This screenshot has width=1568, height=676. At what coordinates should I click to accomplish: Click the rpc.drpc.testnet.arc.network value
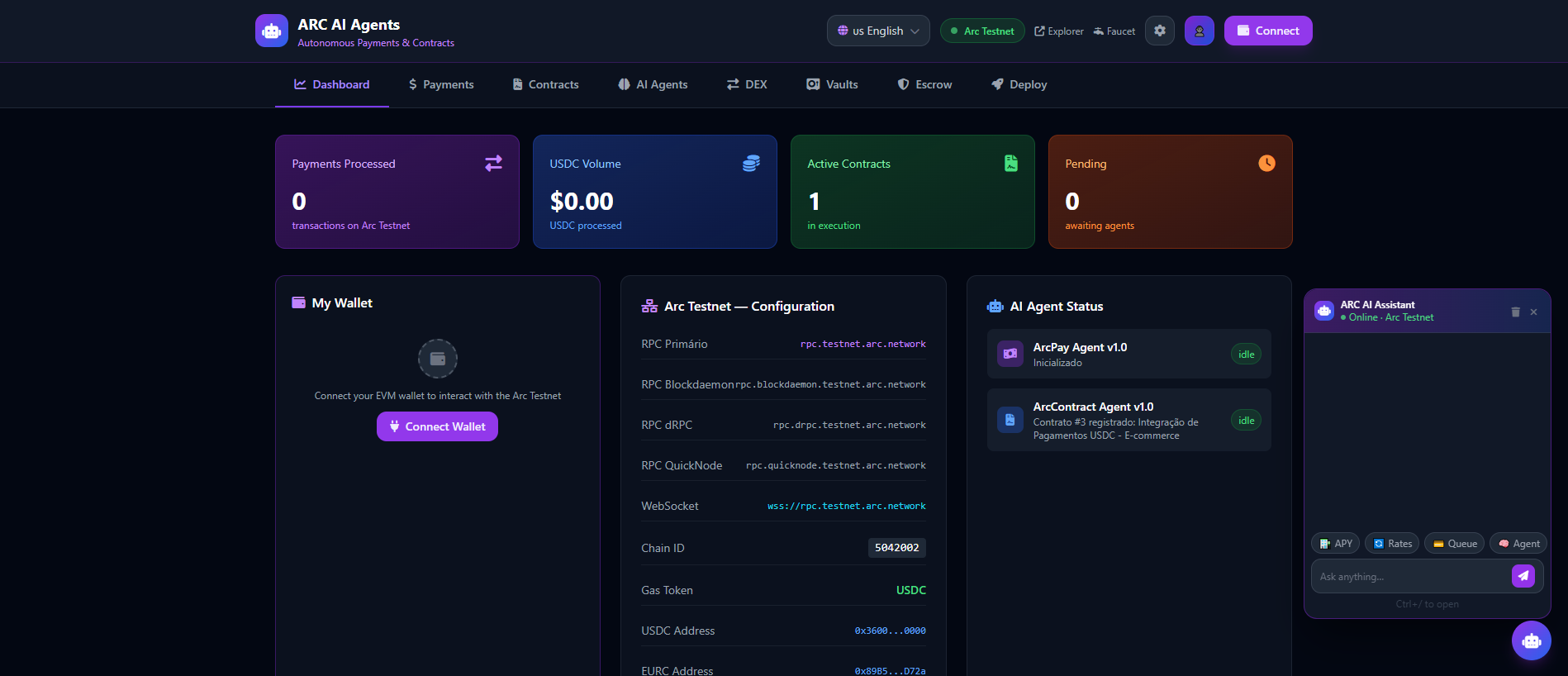[x=849, y=425]
